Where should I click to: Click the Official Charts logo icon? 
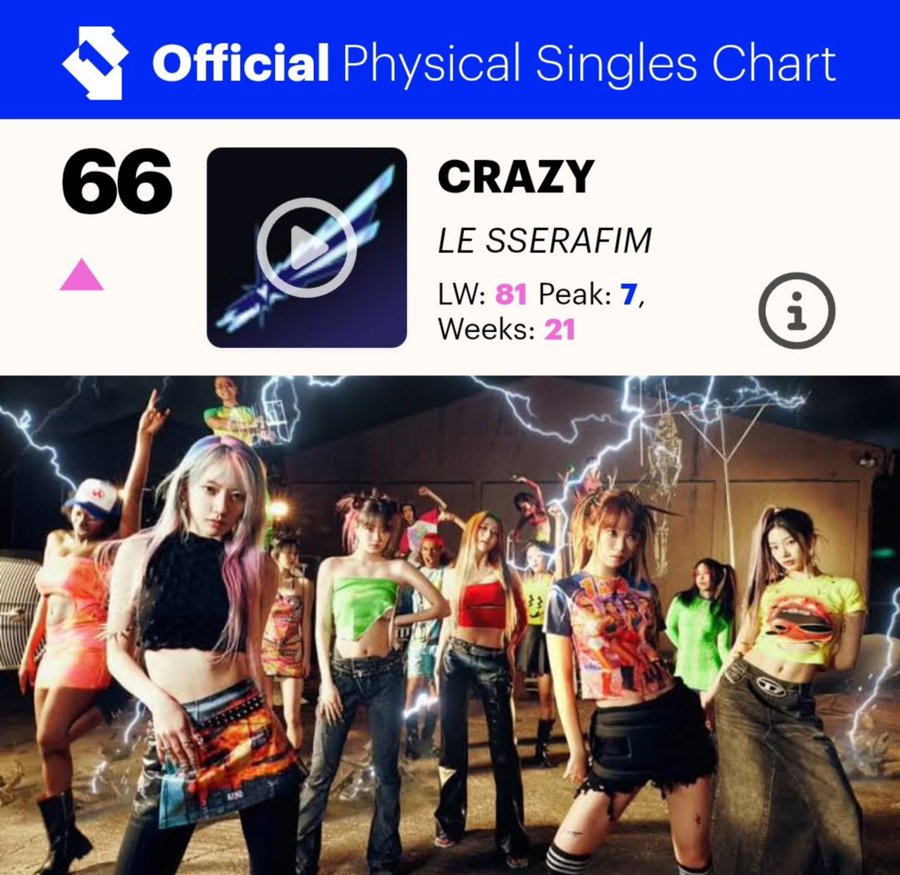(95, 63)
